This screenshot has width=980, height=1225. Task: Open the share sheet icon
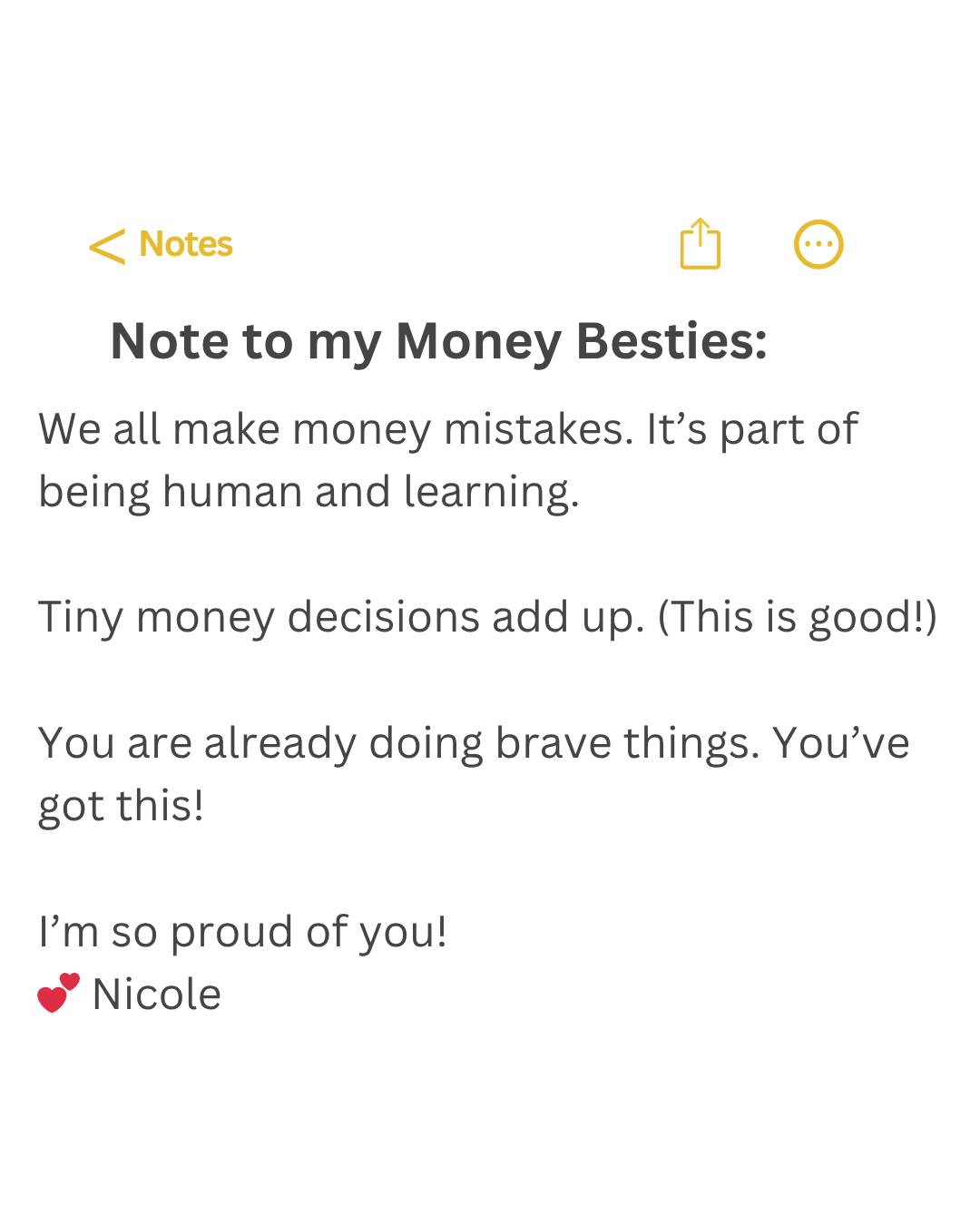point(700,244)
